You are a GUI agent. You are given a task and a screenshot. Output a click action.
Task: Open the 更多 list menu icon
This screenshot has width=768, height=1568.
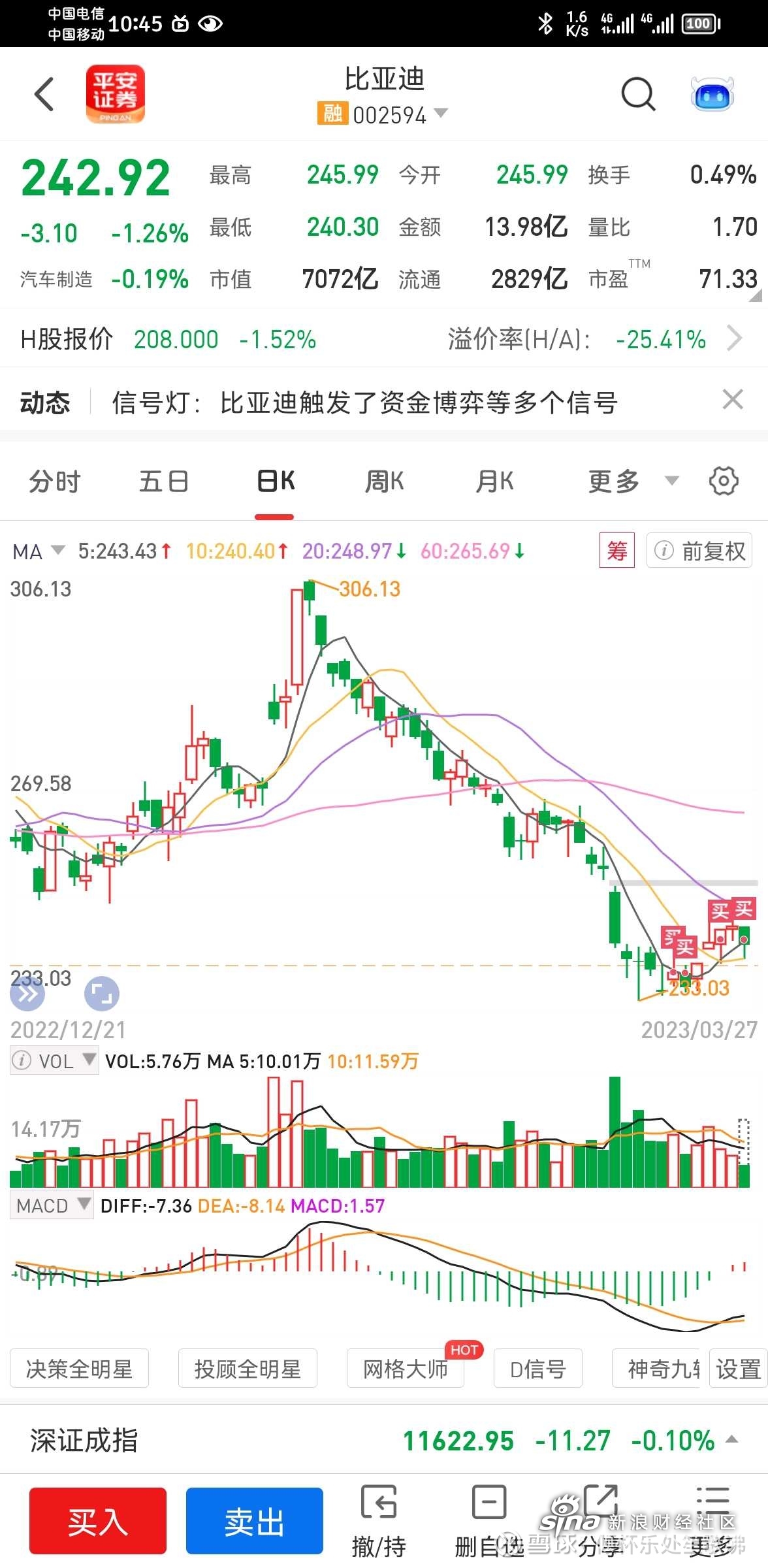click(712, 1521)
